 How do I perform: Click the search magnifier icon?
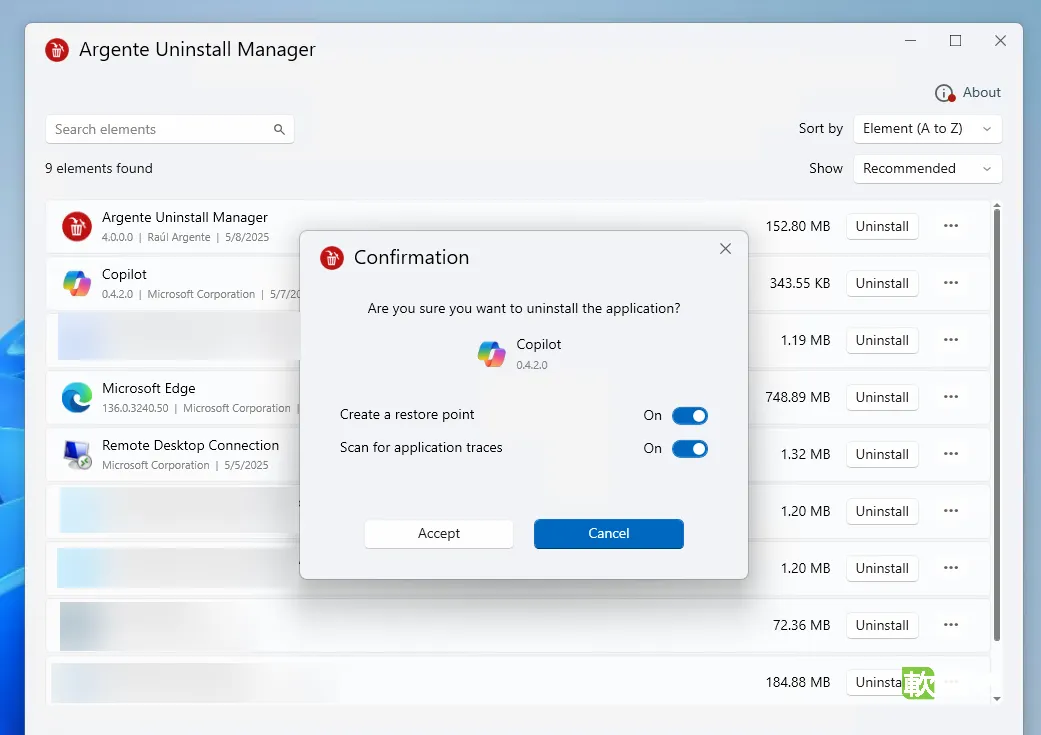pyautogui.click(x=280, y=129)
